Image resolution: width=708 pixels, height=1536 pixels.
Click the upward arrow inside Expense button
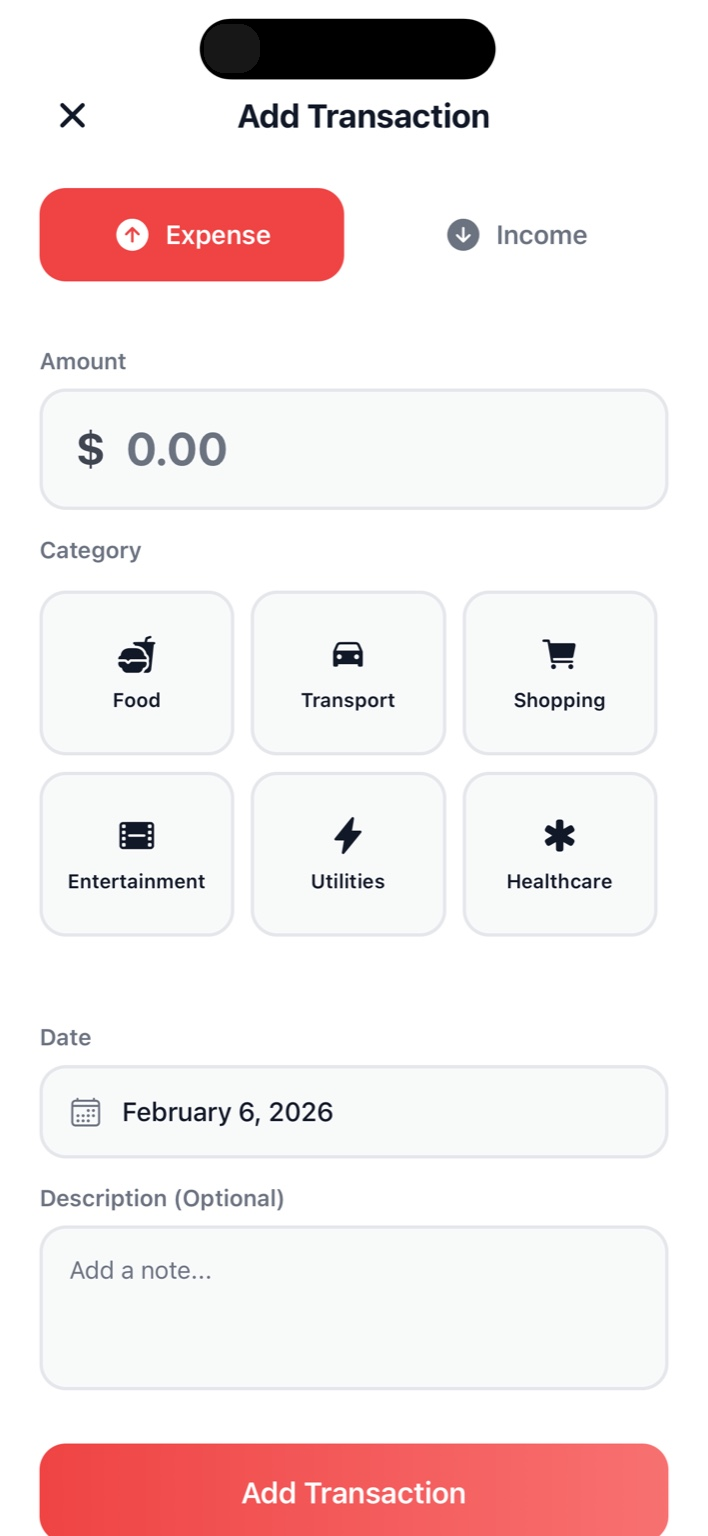131,234
